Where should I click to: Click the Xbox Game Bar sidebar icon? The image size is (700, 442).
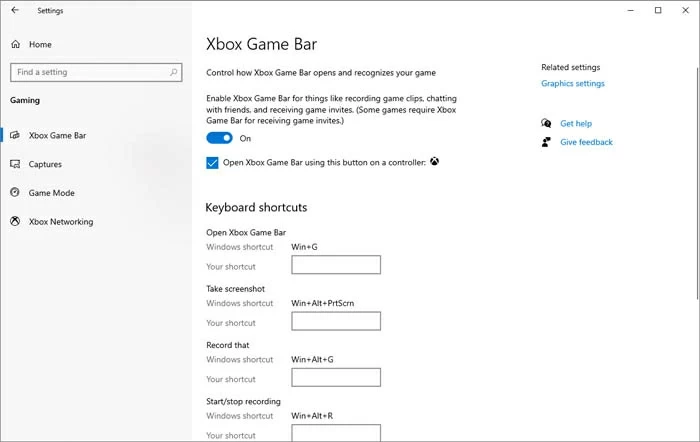pos(15,135)
